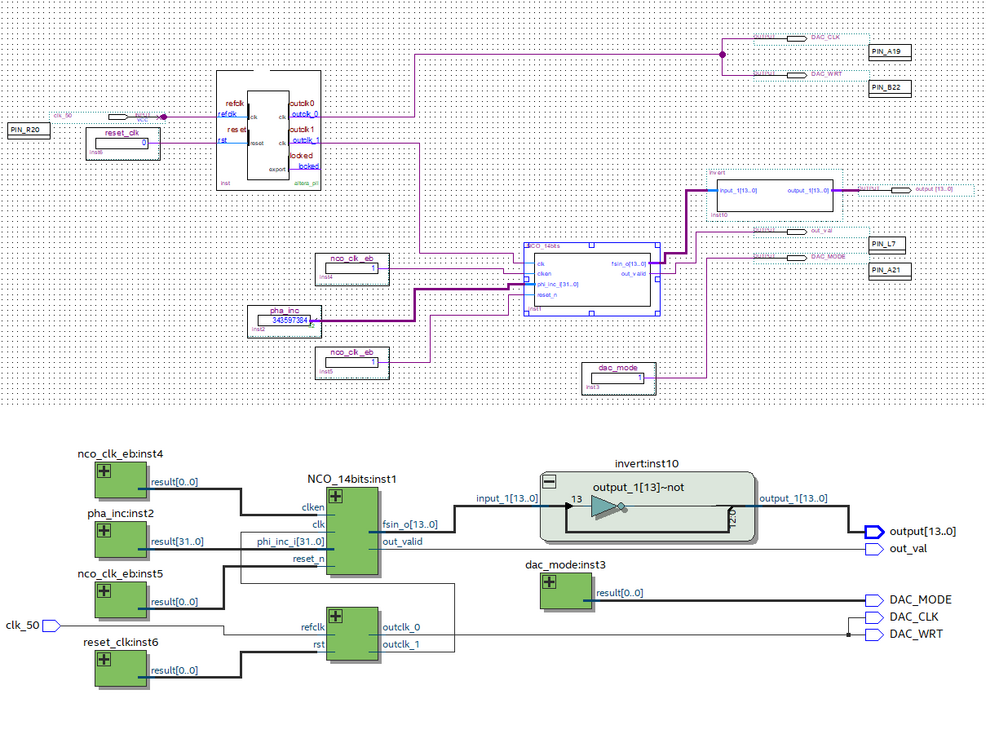
Task: Select the upper nco_clk_eb inst4 constant block
Action: pyautogui.click(x=352, y=269)
